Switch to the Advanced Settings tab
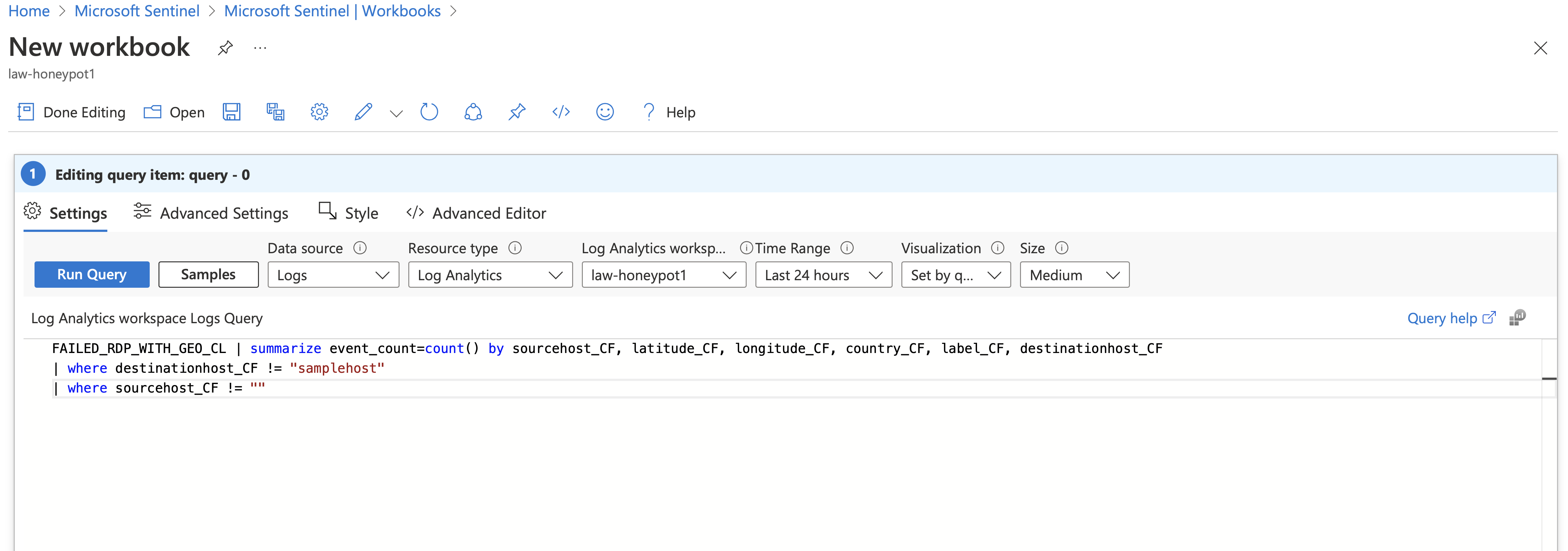Image resolution: width=1568 pixels, height=551 pixels. coord(211,212)
